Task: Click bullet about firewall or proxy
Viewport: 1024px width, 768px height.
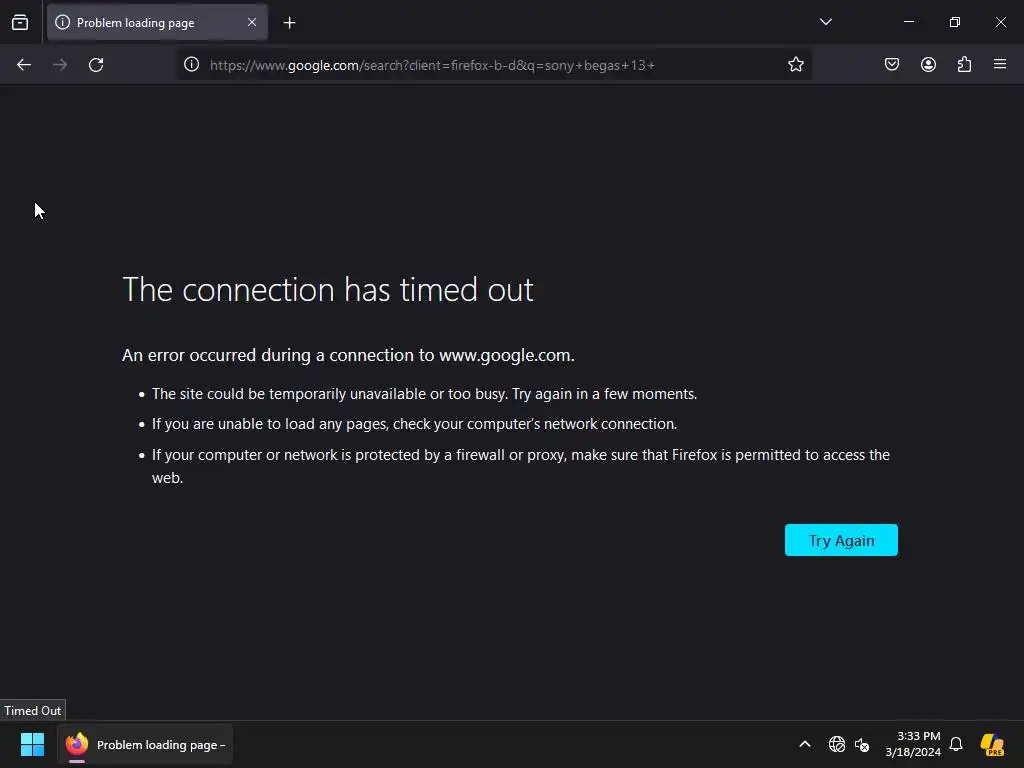Action: [520, 466]
